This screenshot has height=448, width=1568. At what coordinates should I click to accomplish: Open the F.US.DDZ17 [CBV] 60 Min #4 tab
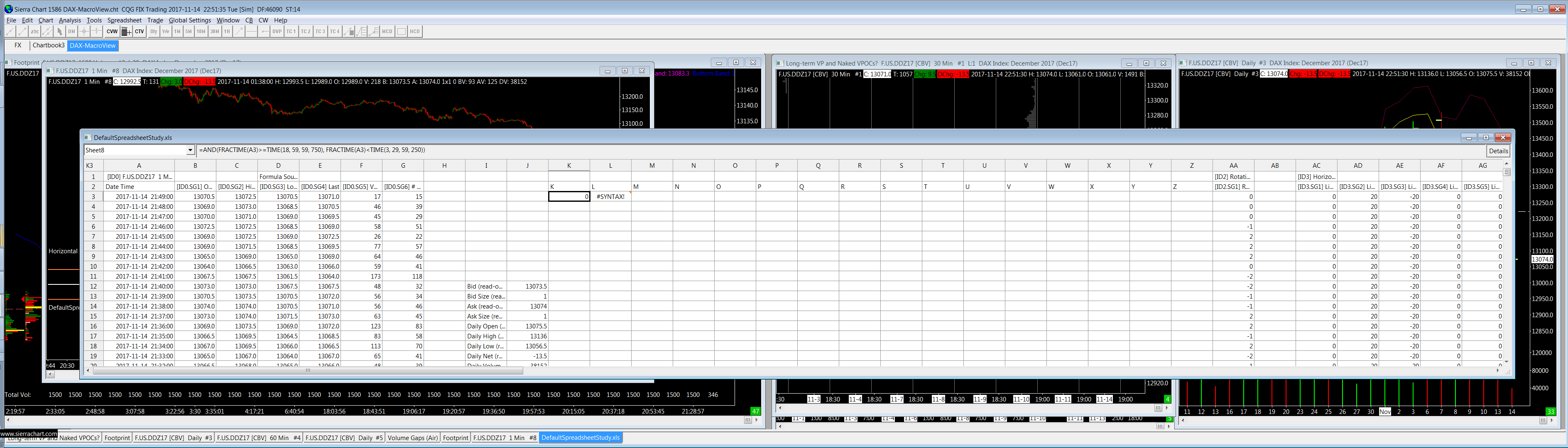tap(259, 438)
